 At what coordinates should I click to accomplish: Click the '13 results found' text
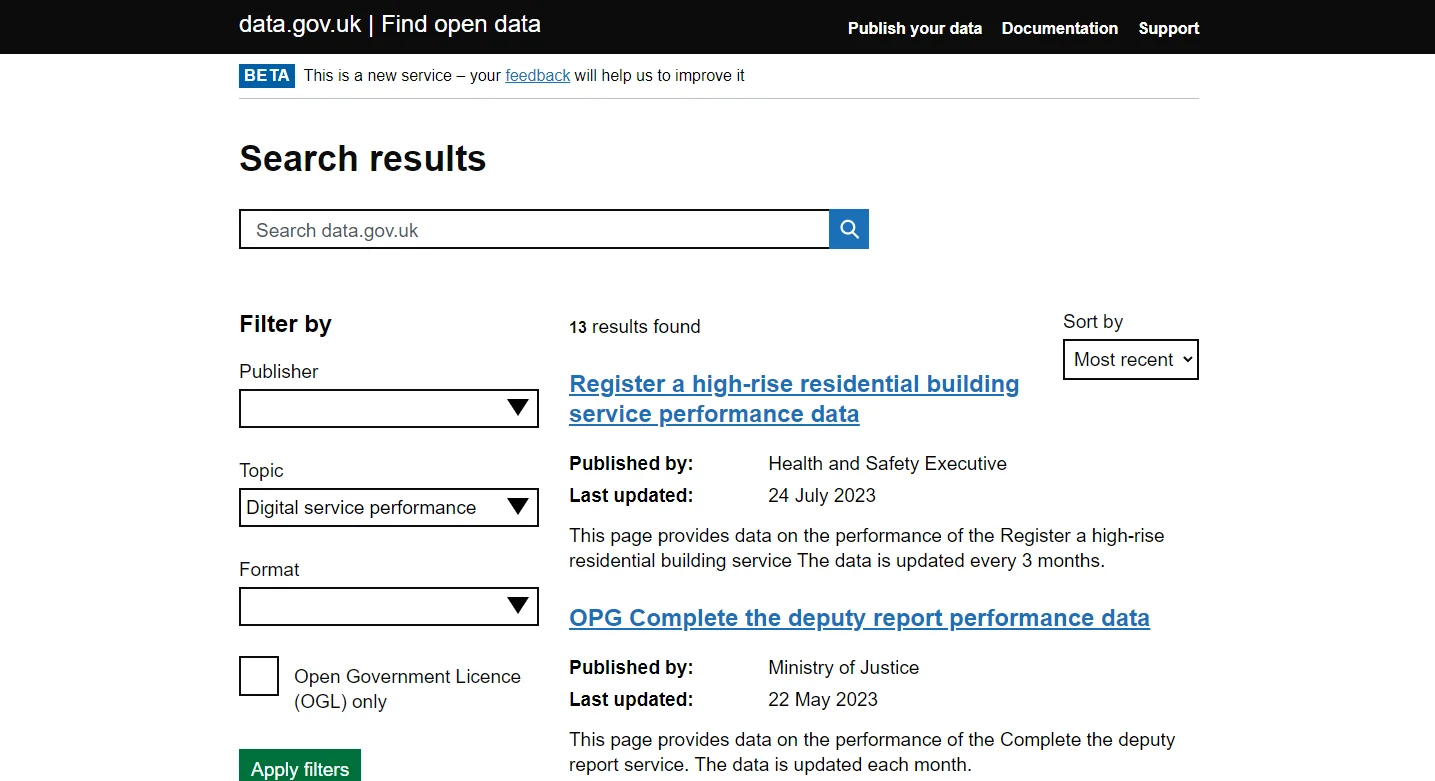point(635,327)
